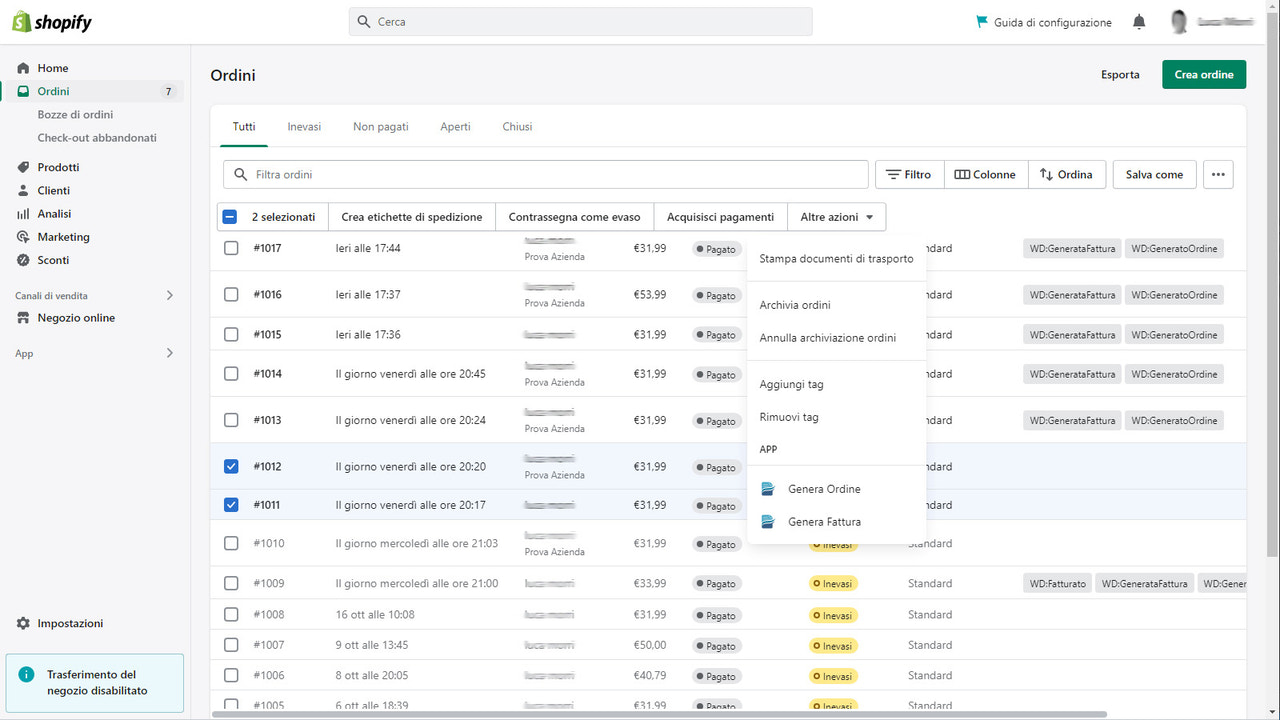Click Acquisisci pagamenti button
The width and height of the screenshot is (1280, 720).
(721, 217)
